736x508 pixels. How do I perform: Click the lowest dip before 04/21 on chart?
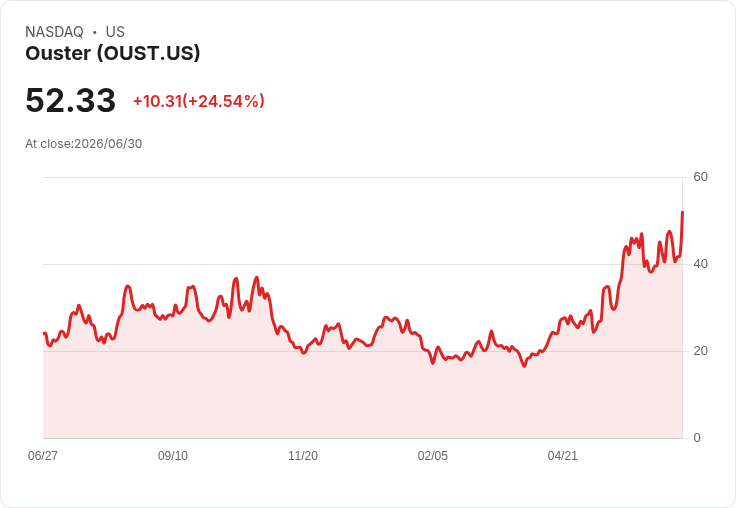(524, 366)
